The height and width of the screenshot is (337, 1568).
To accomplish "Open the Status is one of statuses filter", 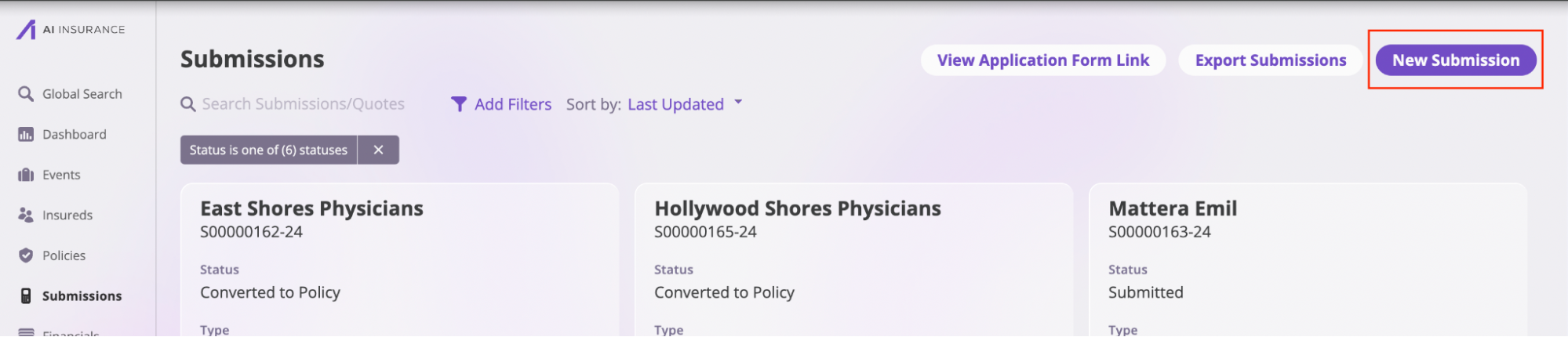I will (x=268, y=150).
